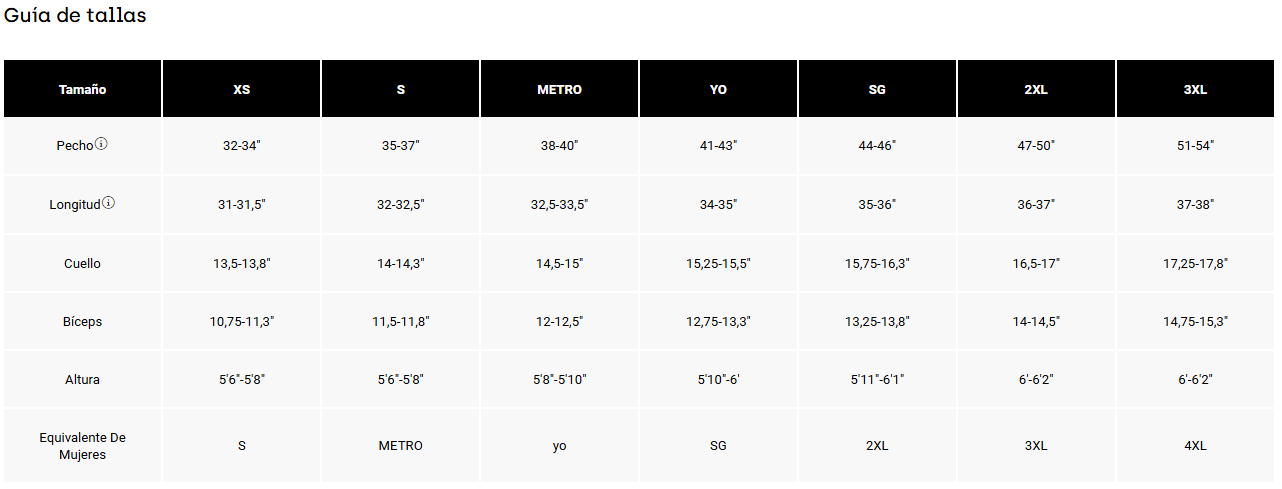This screenshot has height=489, width=1282.
Task: Click the XS size column header
Action: pos(241,89)
